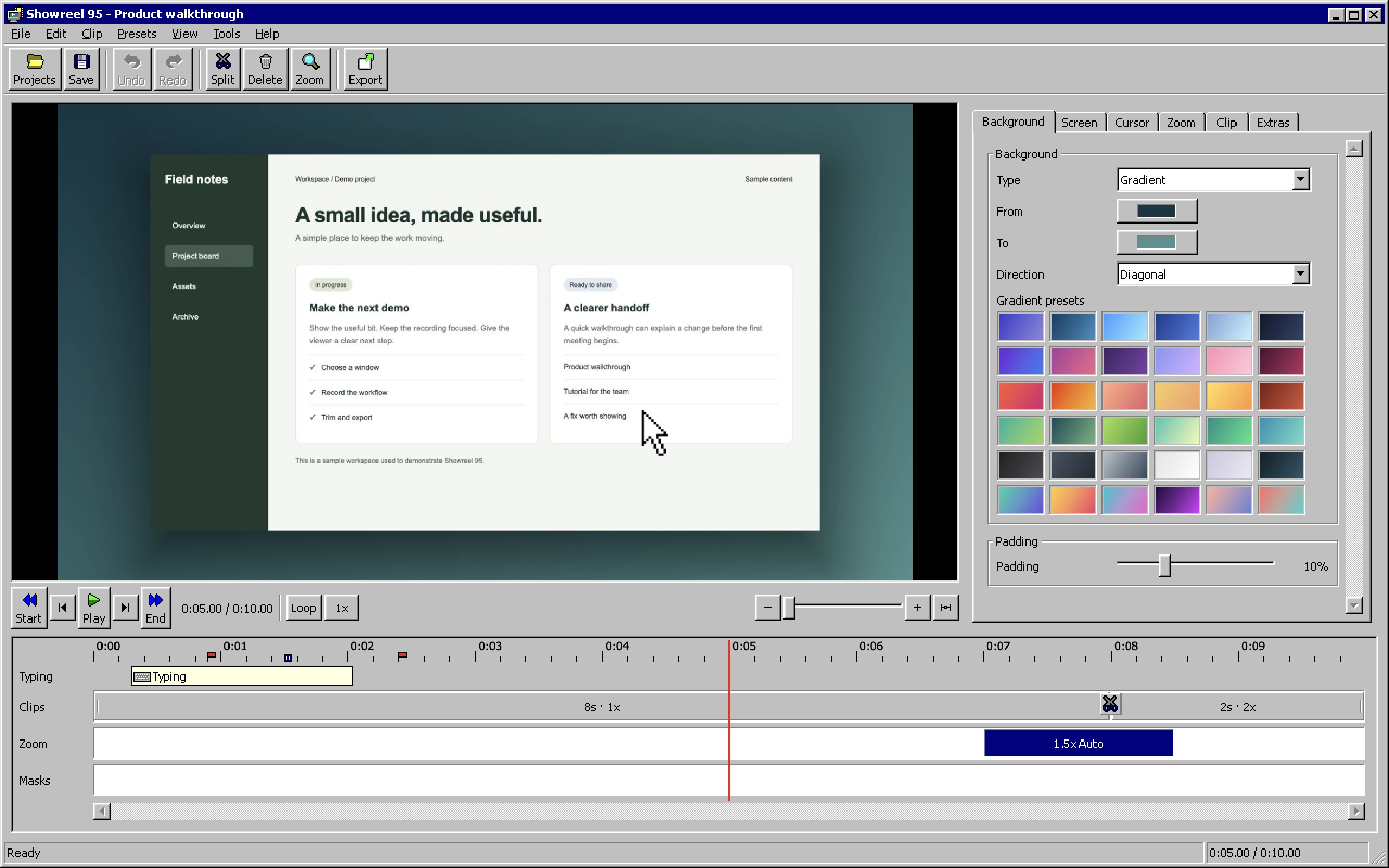Split the clip with the scissors tool

tap(222, 69)
